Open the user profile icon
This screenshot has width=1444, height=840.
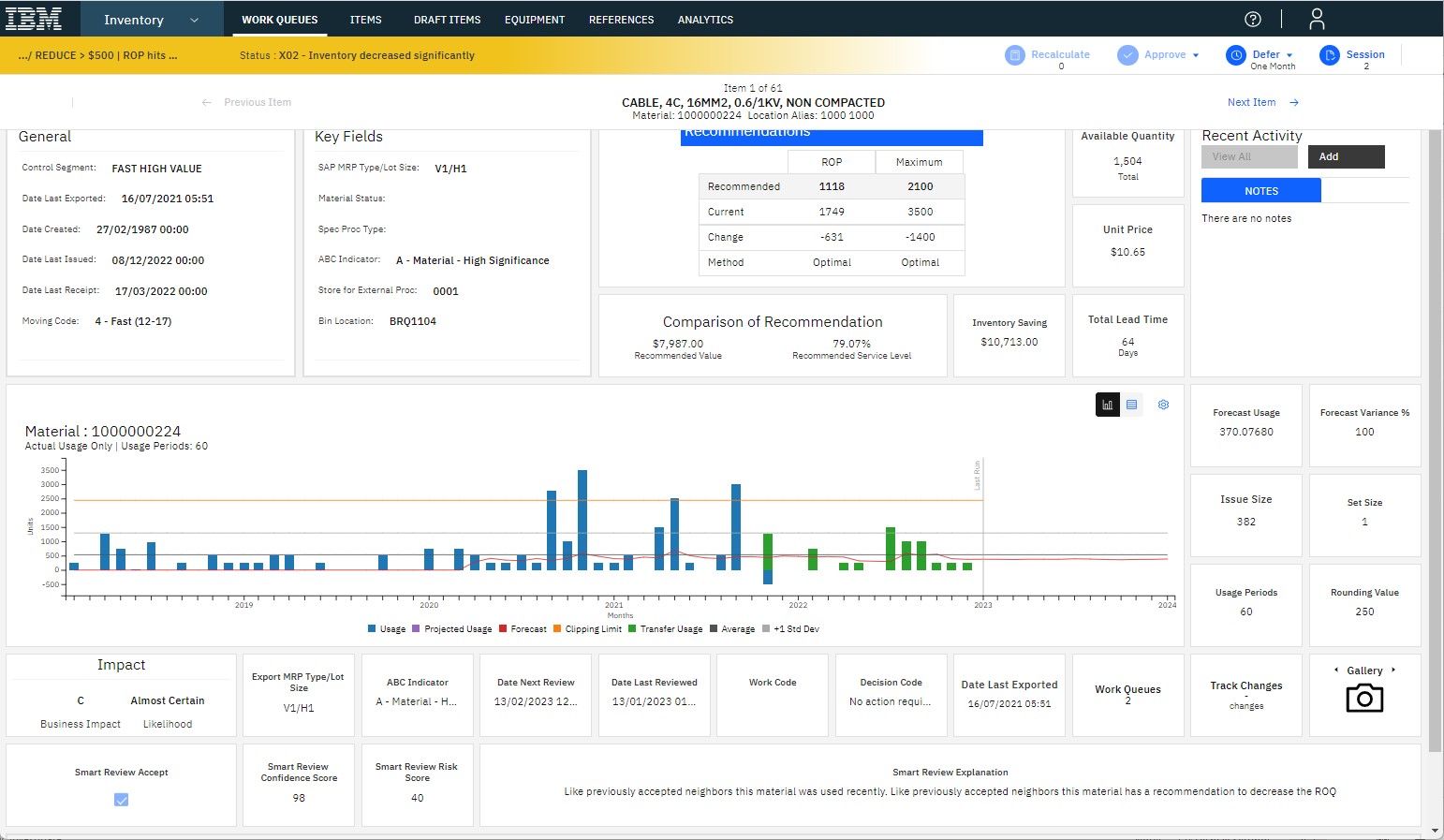tap(1317, 19)
